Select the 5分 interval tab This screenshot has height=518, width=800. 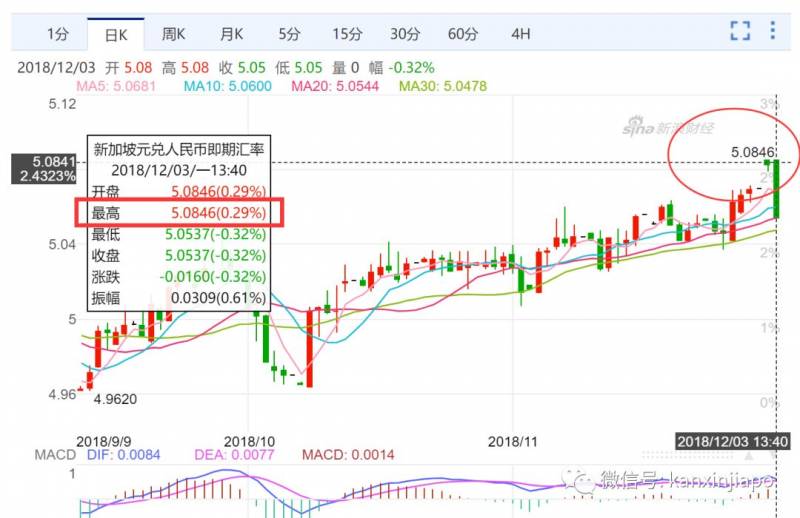(289, 34)
